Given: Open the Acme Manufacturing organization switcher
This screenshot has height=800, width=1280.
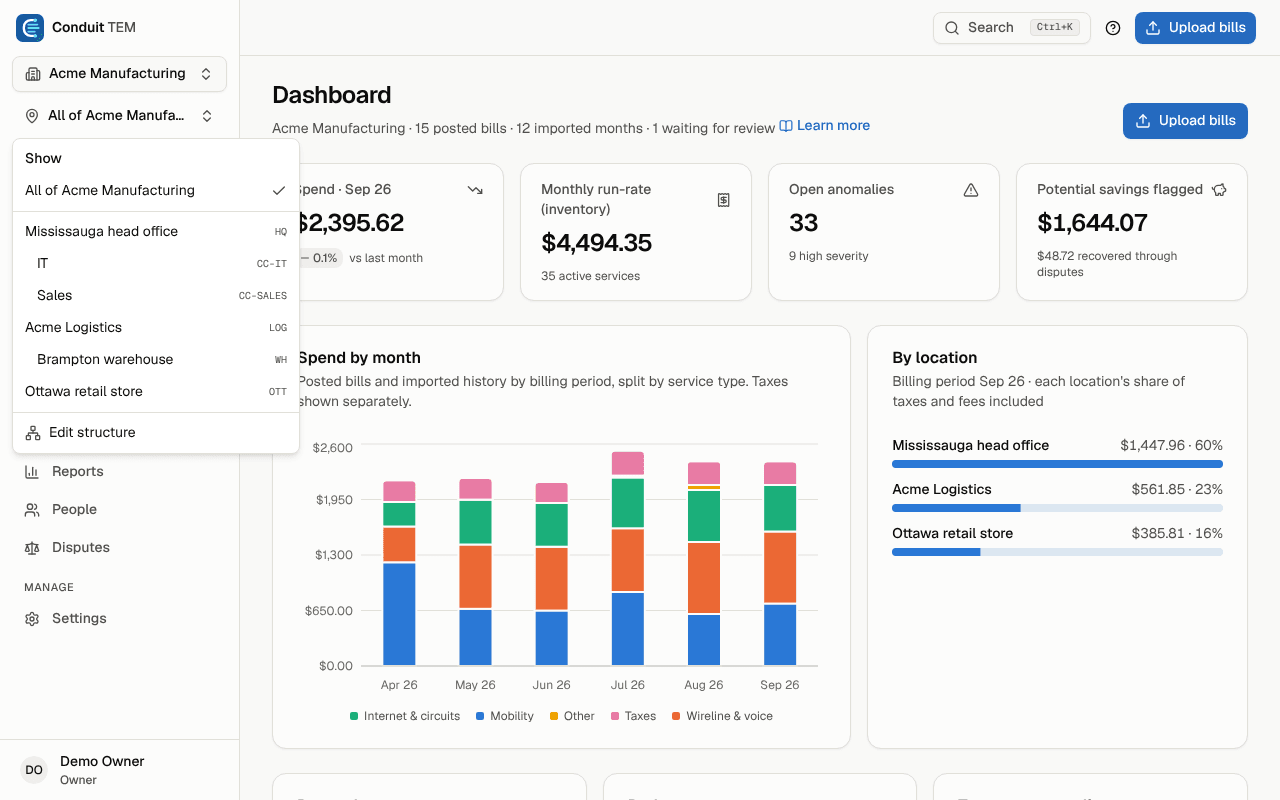Looking at the screenshot, I should (119, 74).
